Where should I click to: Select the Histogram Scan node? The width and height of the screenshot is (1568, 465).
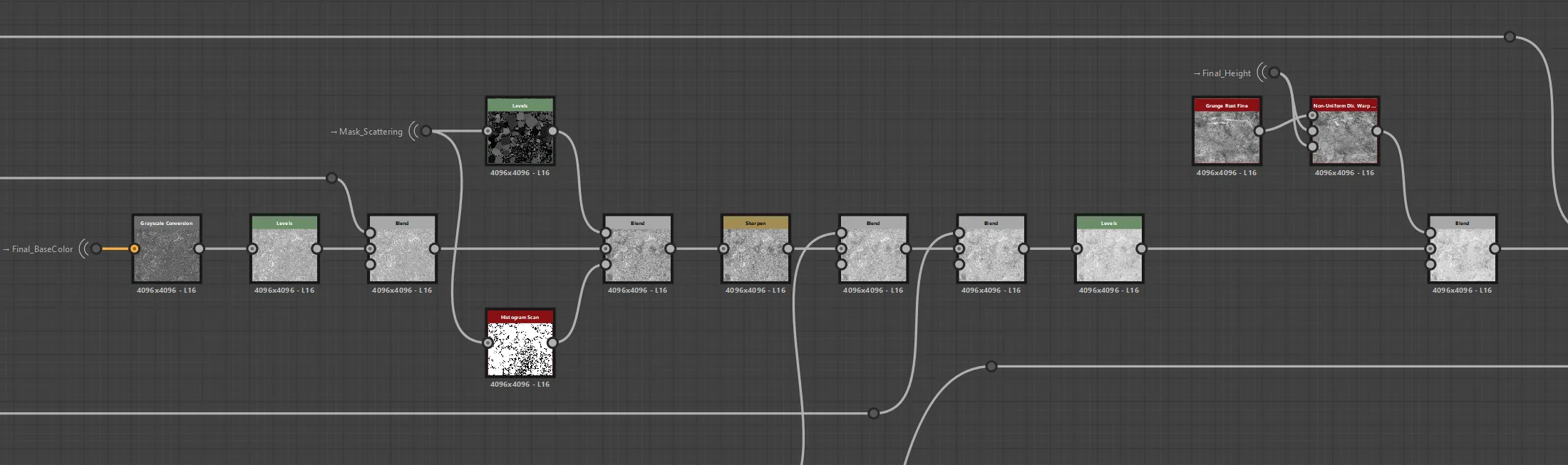pyautogui.click(x=520, y=343)
